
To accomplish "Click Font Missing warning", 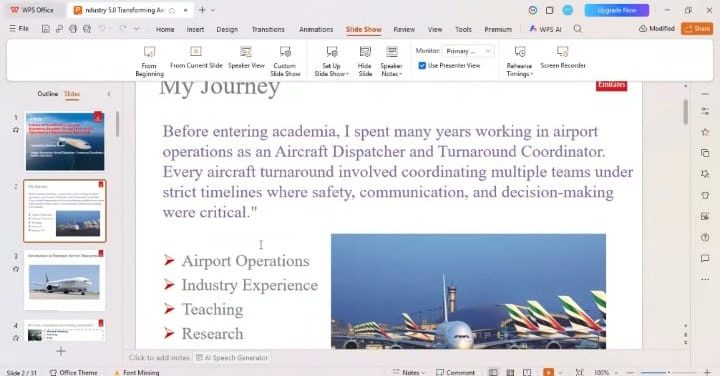I will (x=137, y=372).
